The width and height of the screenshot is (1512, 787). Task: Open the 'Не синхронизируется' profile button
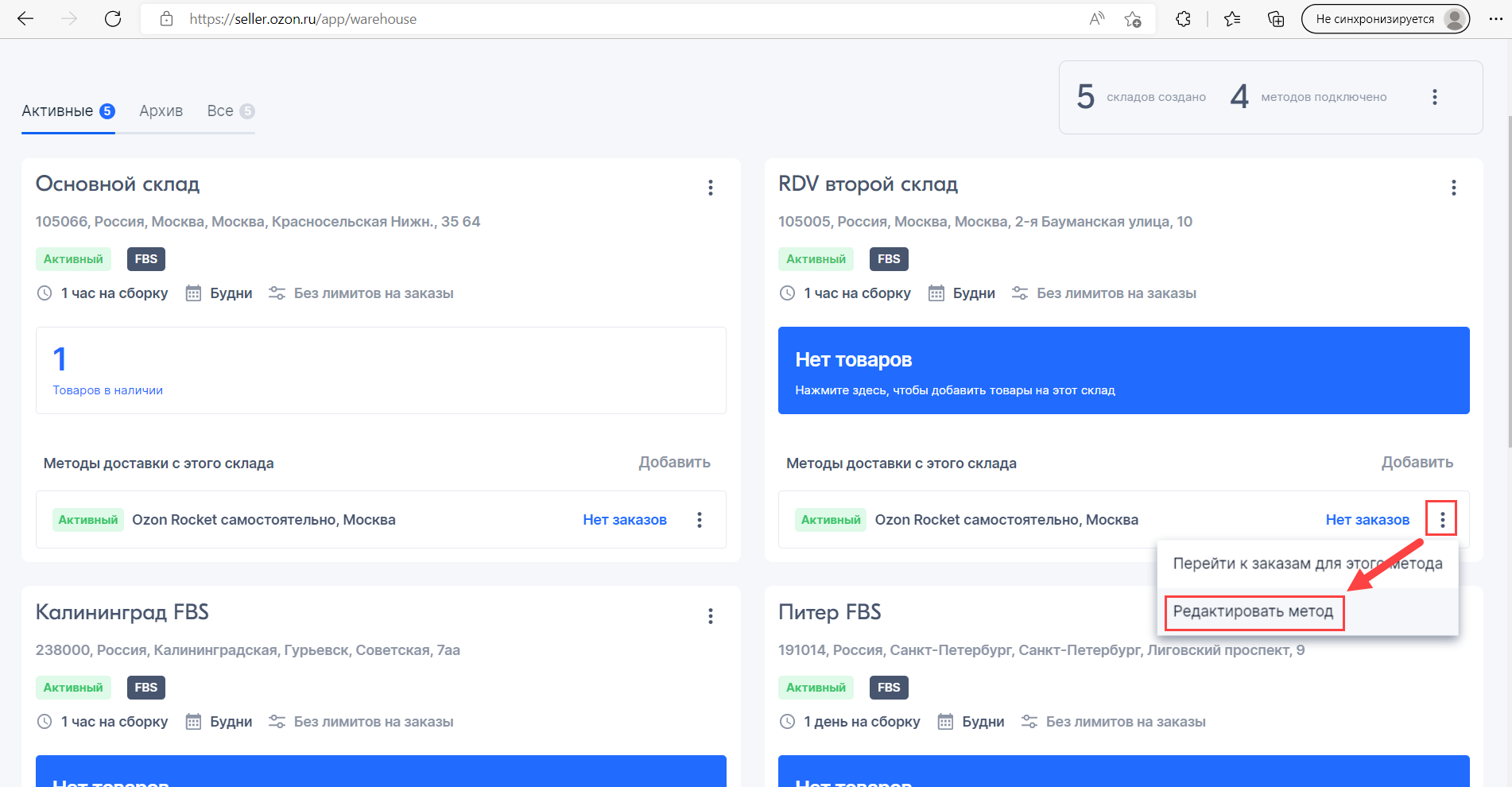[x=1386, y=19]
